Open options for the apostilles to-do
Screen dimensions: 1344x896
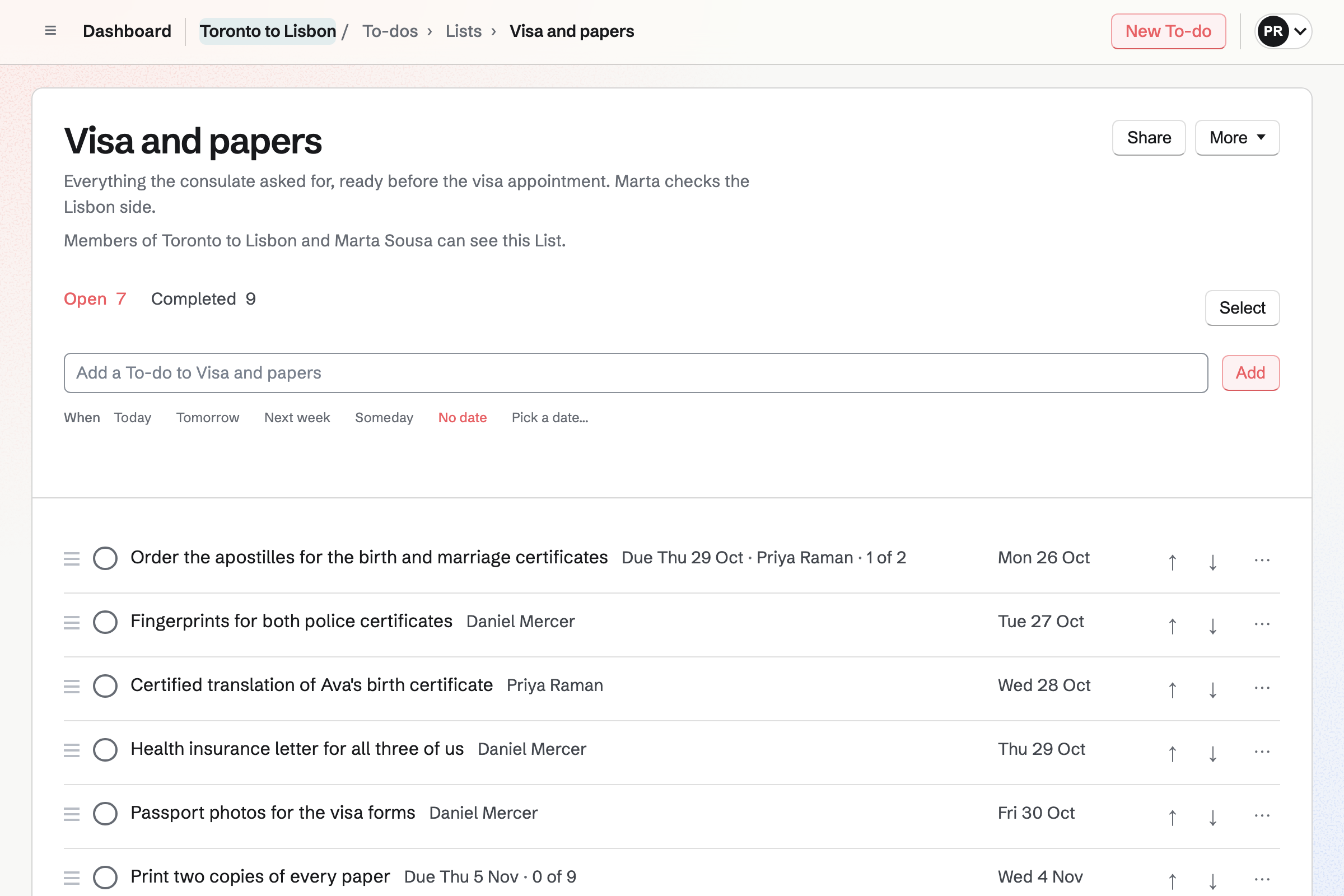click(x=1262, y=560)
